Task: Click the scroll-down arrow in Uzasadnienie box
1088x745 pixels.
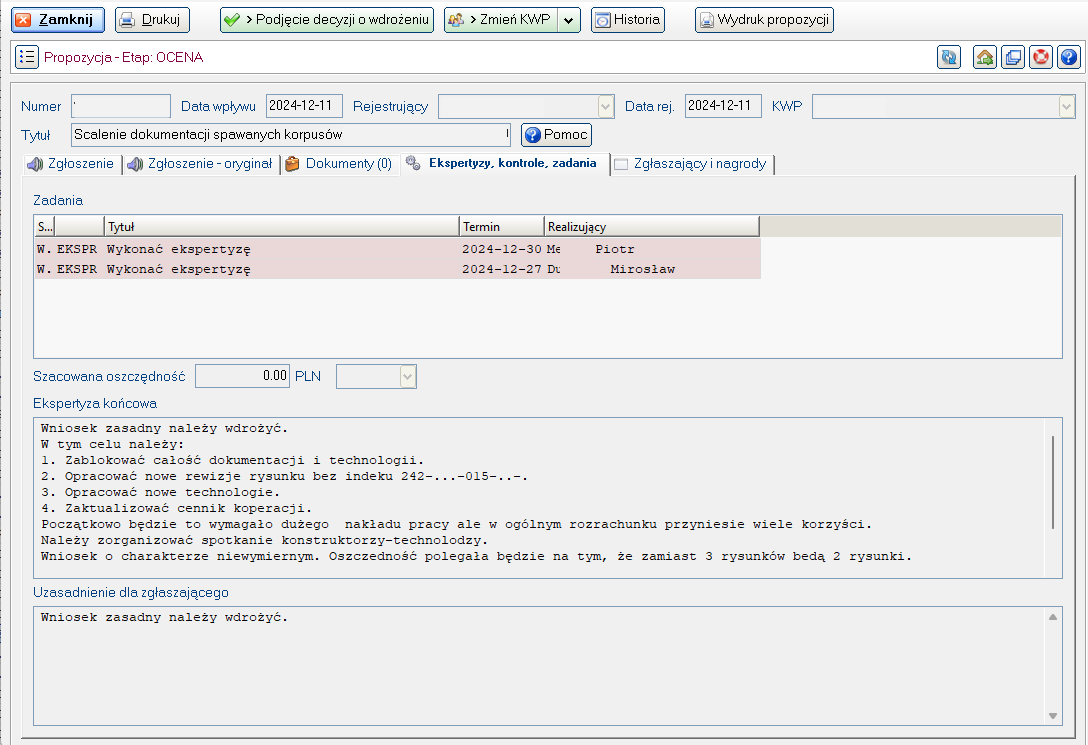Action: click(x=1053, y=716)
